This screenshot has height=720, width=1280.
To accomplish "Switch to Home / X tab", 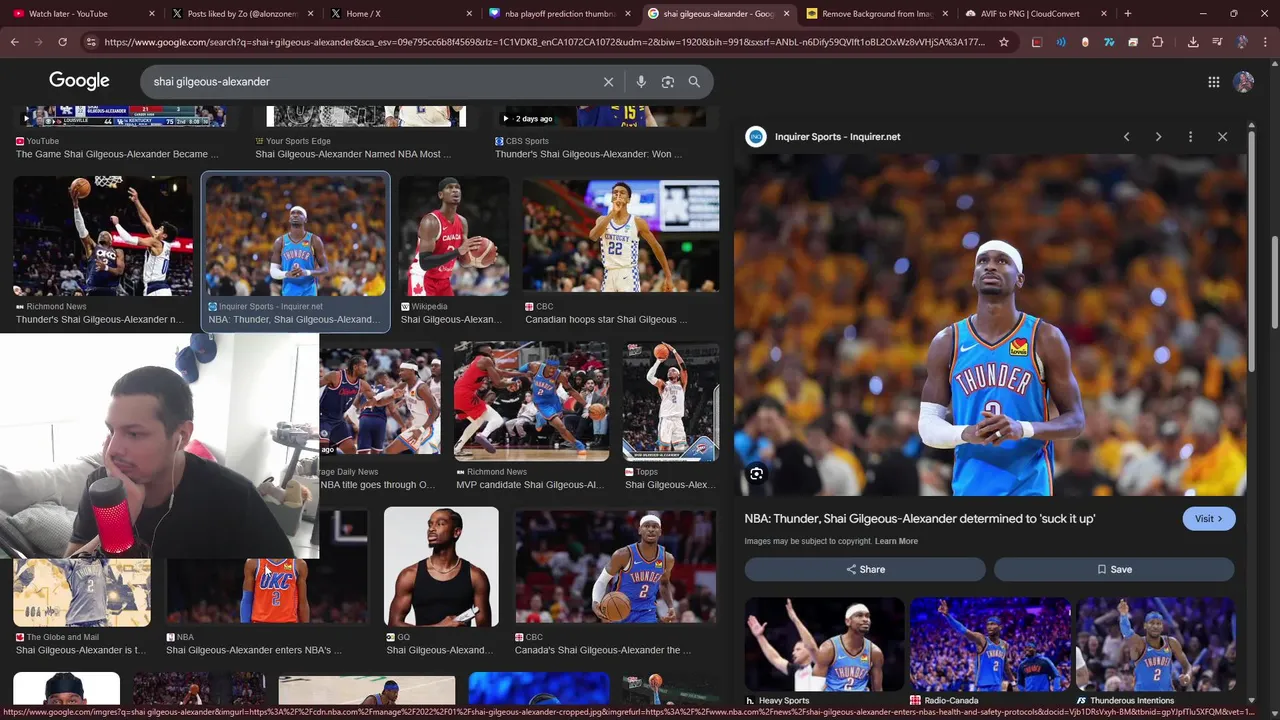I will point(399,13).
